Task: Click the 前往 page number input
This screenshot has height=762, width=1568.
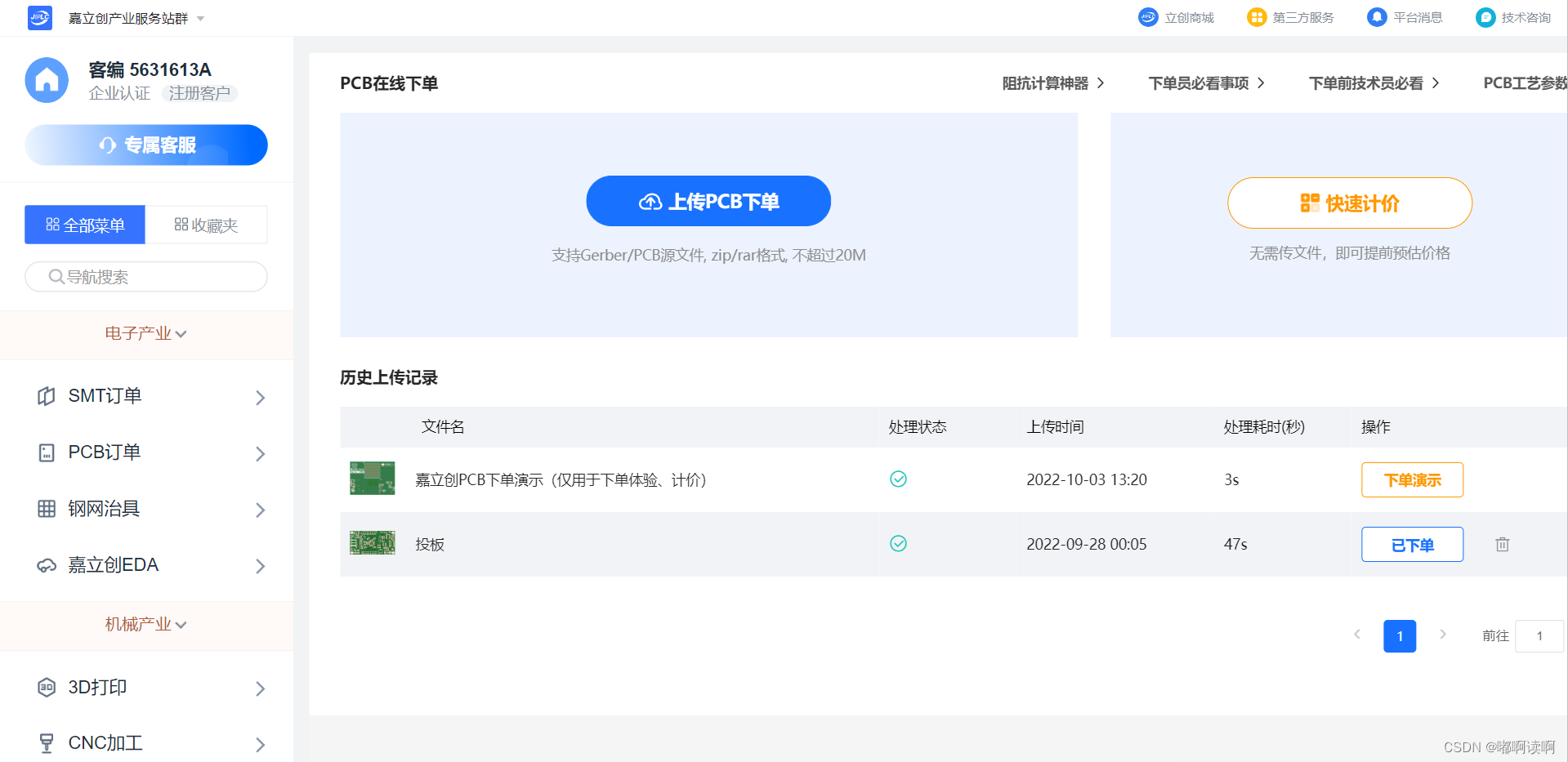Action: click(x=1539, y=636)
